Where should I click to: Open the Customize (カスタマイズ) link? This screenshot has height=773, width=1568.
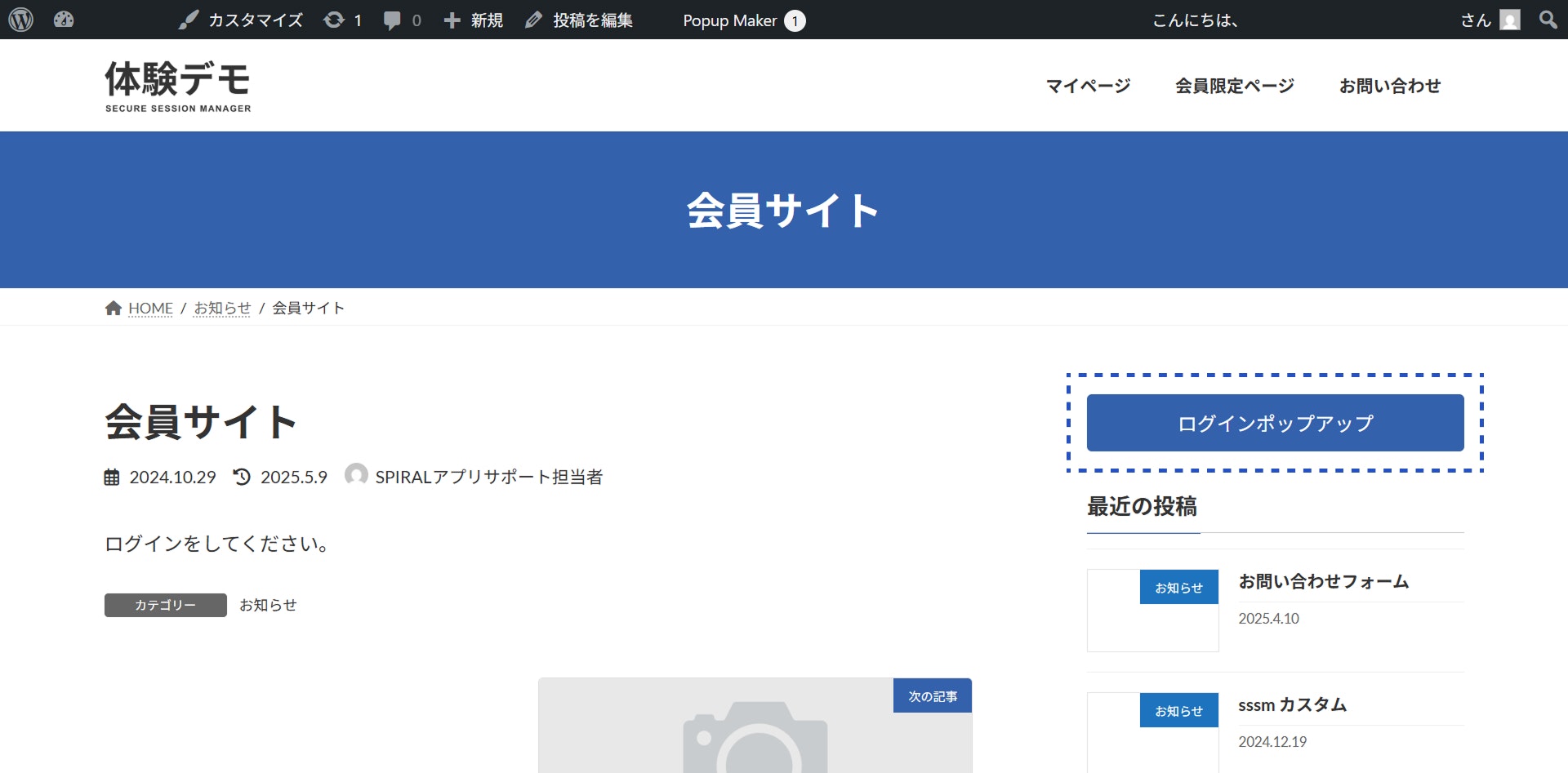[x=241, y=20]
